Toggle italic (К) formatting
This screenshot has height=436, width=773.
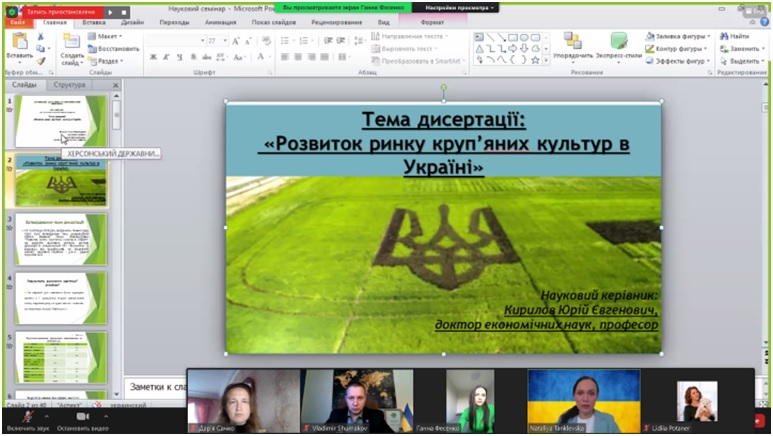pos(166,57)
